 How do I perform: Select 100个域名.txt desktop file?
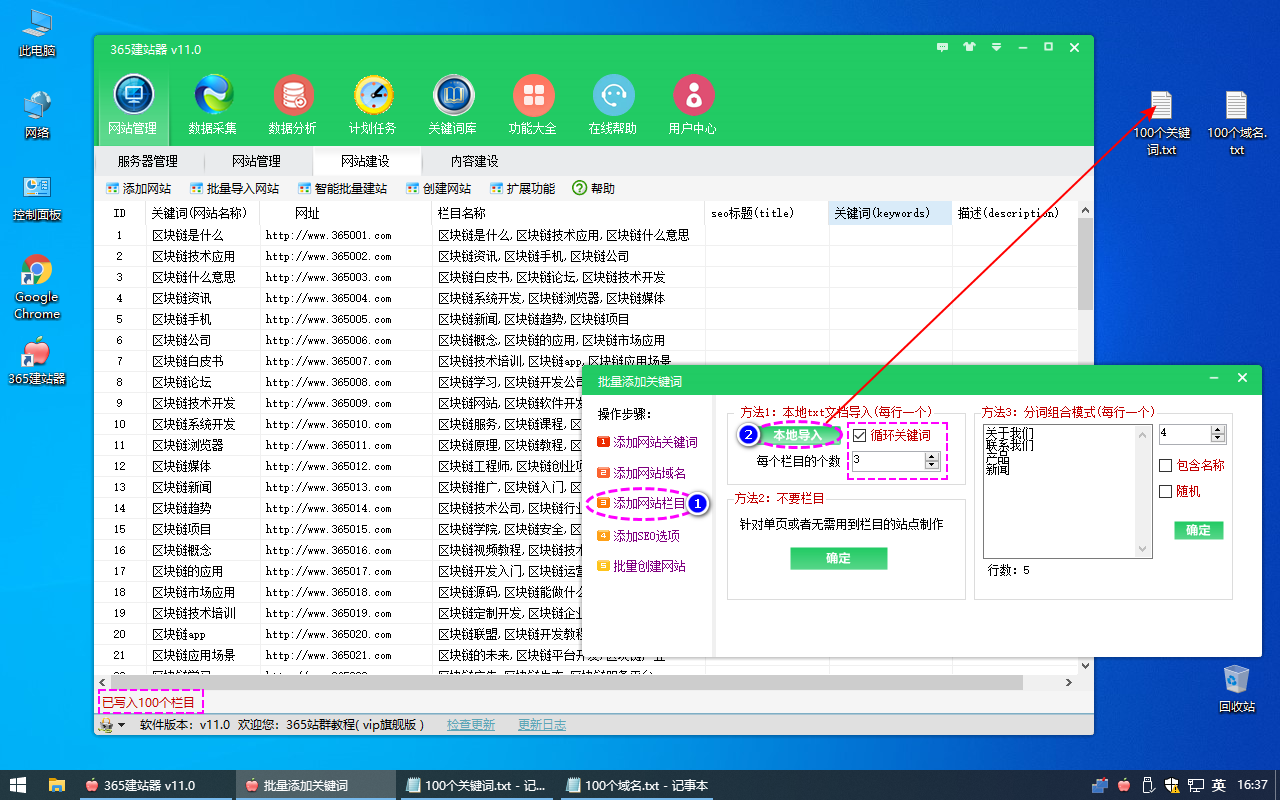[x=1237, y=123]
